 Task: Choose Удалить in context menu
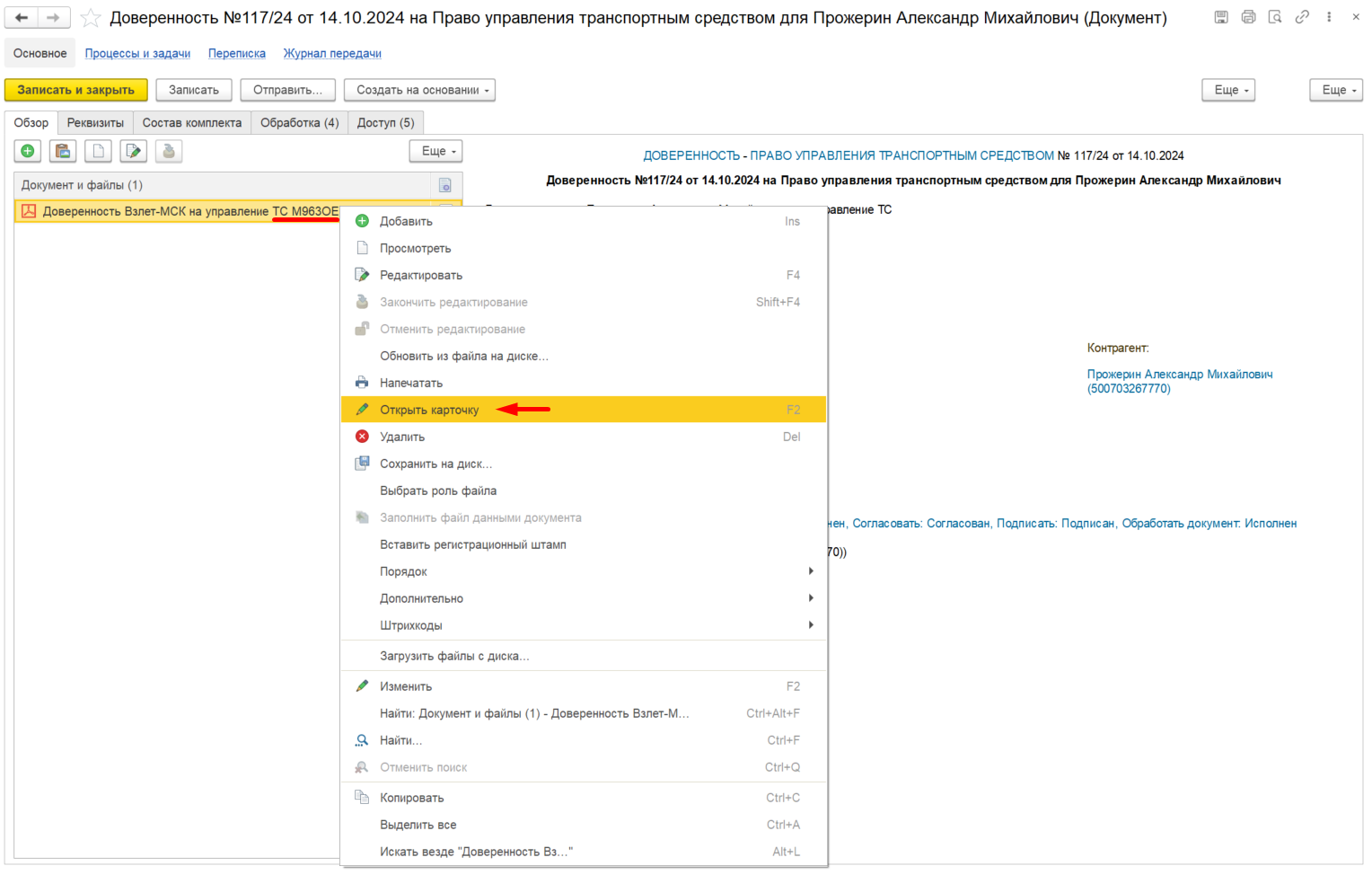[584, 437]
